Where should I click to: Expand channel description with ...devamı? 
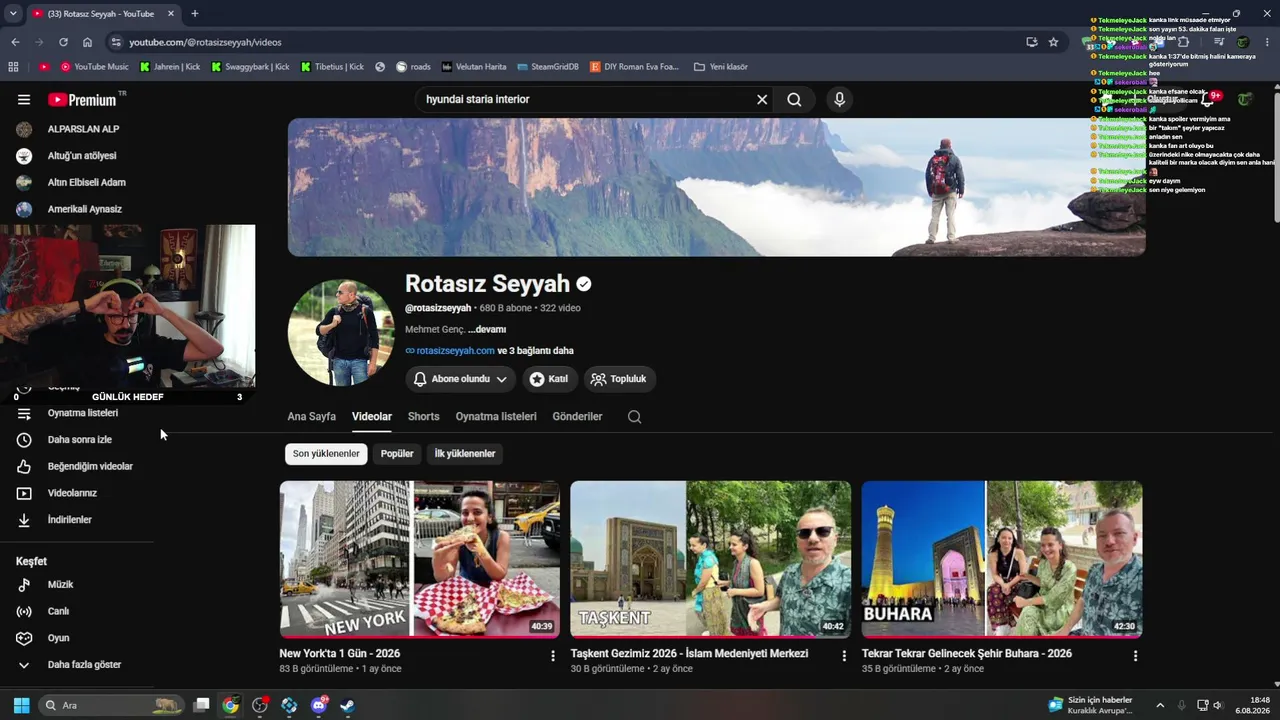pyautogui.click(x=487, y=329)
